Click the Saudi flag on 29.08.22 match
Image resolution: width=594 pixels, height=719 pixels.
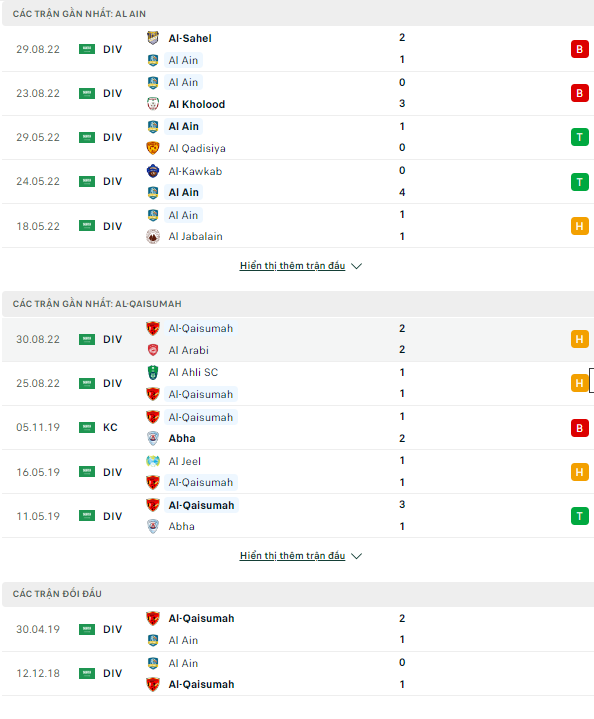pos(87,49)
